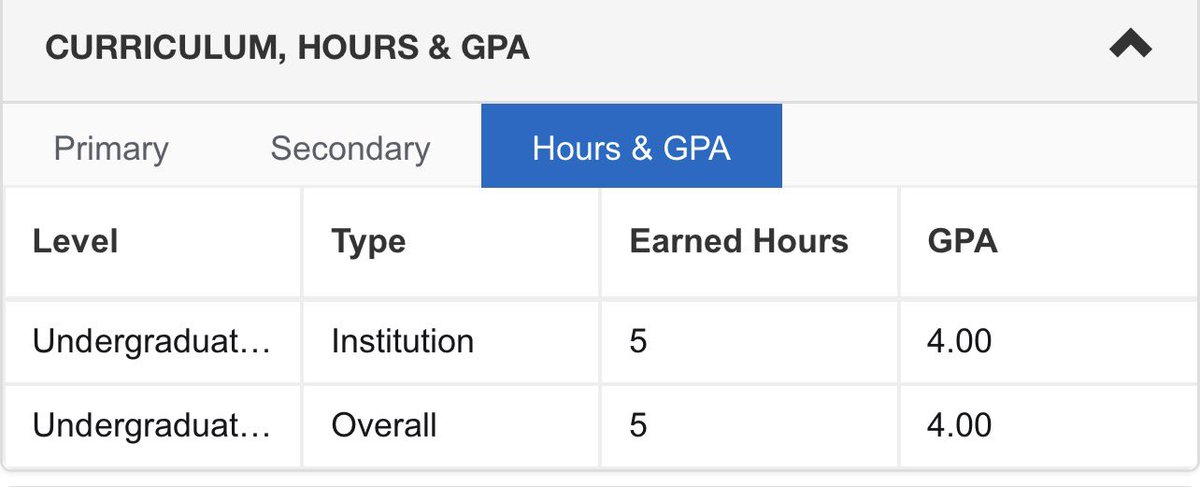
Task: Click the Institution row earned hours value
Action: coord(638,342)
